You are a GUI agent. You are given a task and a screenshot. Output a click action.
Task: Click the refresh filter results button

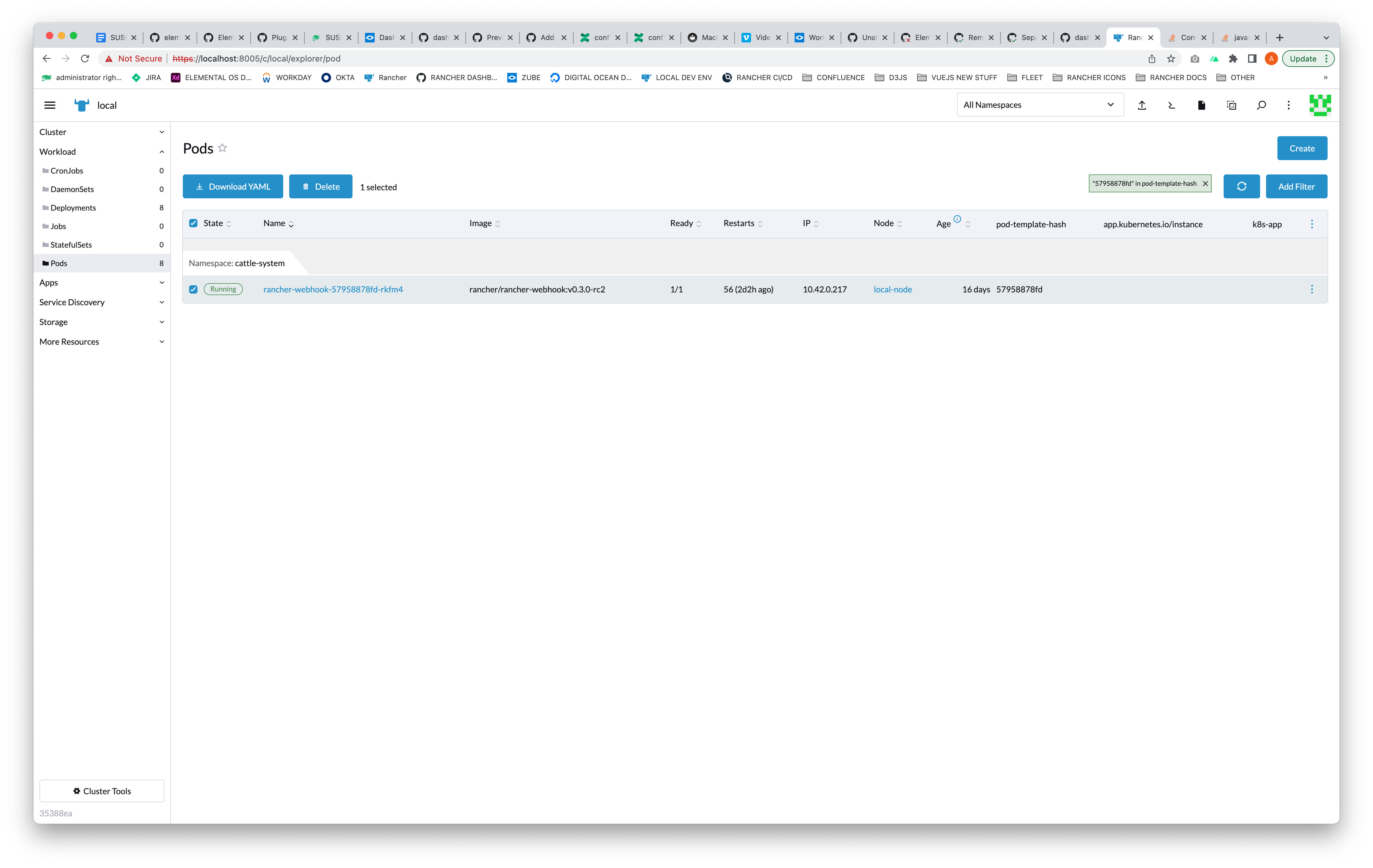[x=1241, y=186]
